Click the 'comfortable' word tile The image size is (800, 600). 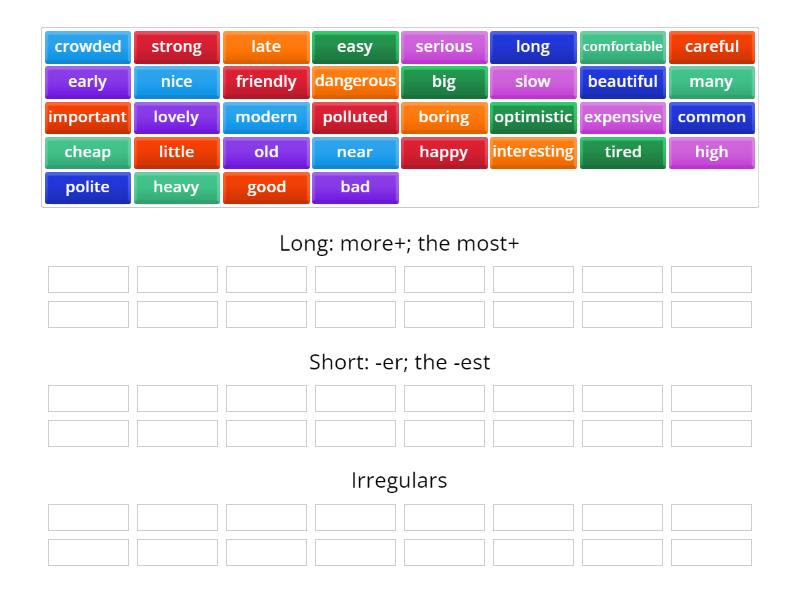pyautogui.click(x=622, y=46)
